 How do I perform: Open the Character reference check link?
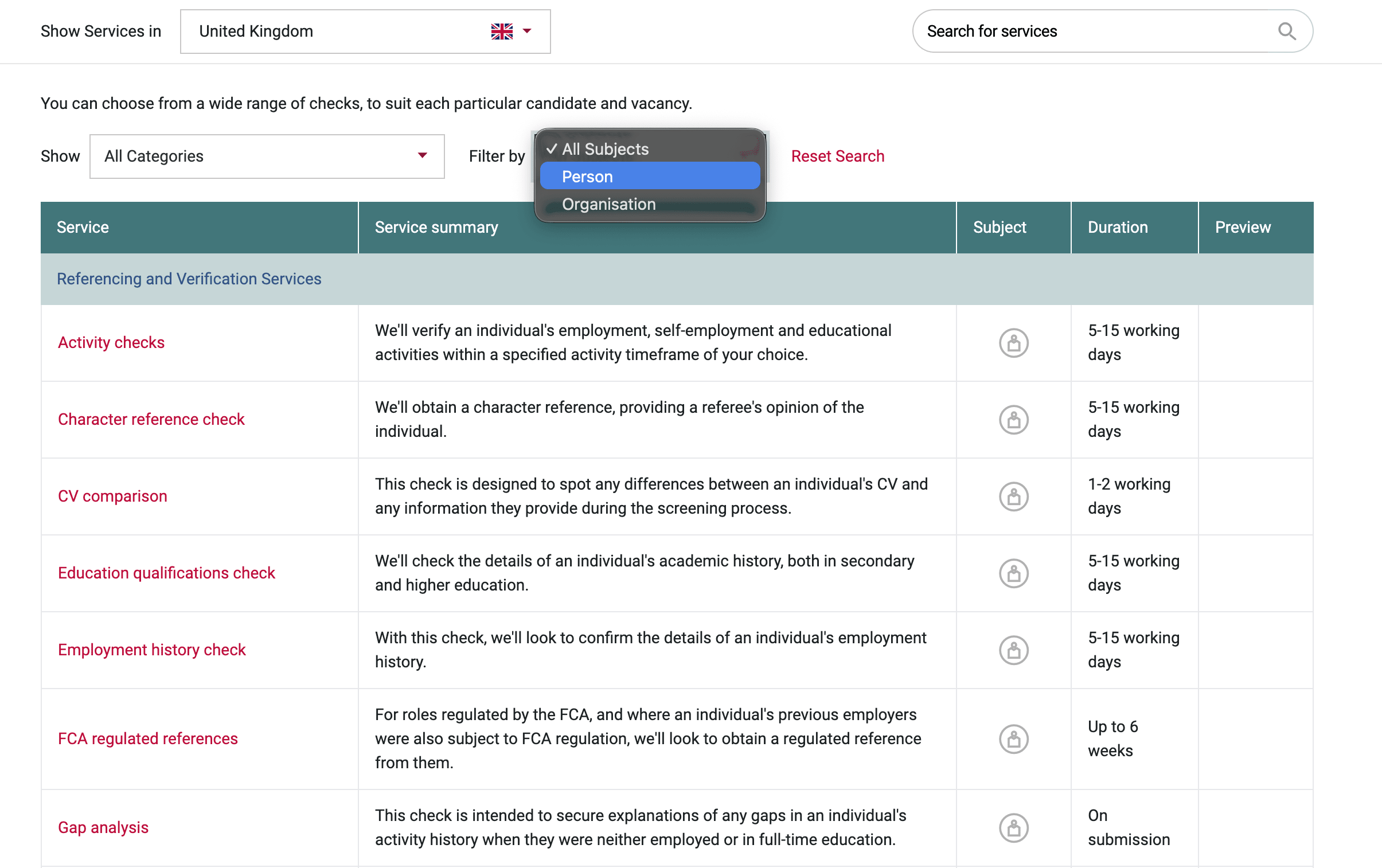[151, 420]
